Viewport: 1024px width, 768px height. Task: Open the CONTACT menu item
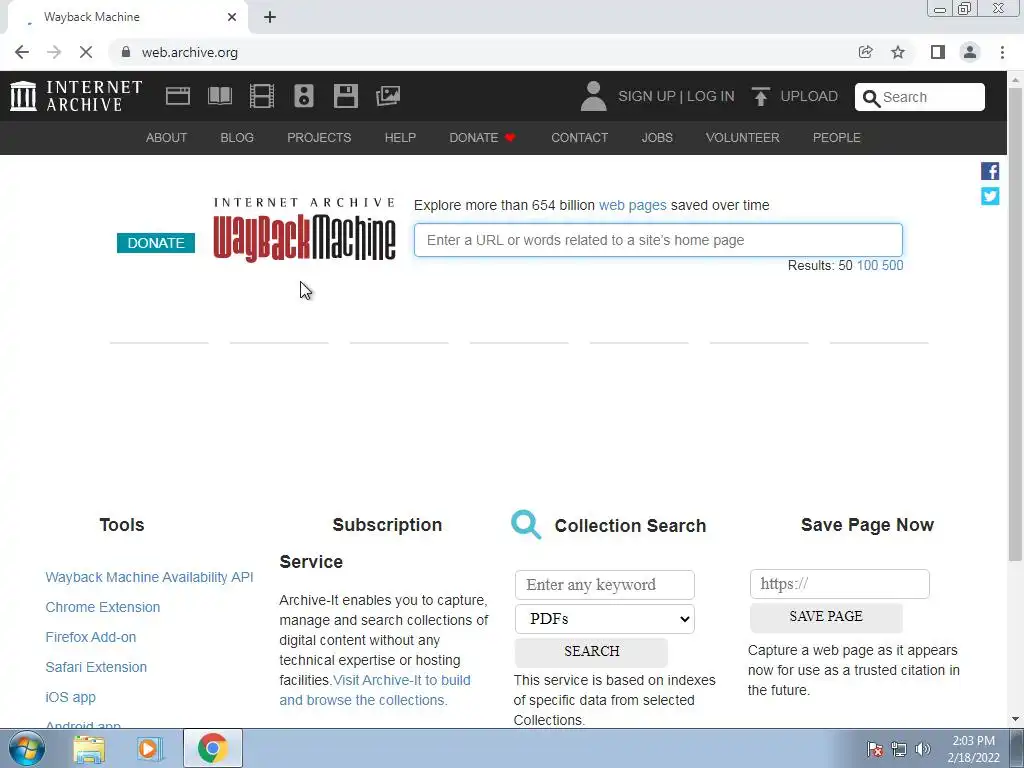point(579,138)
